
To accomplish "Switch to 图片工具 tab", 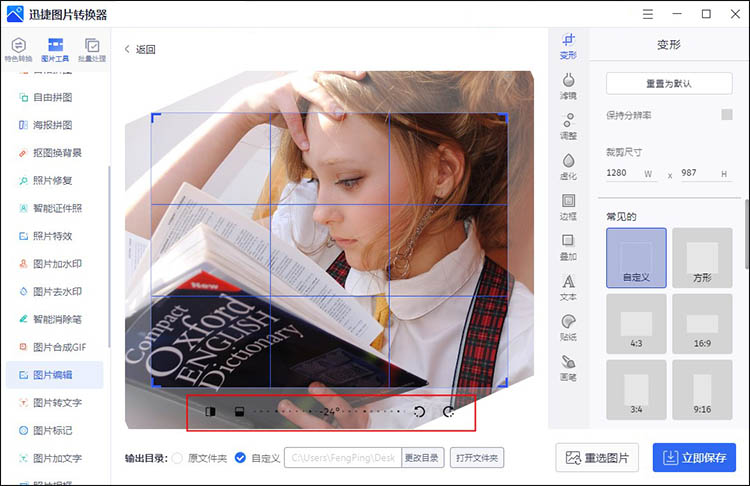I will point(55,50).
